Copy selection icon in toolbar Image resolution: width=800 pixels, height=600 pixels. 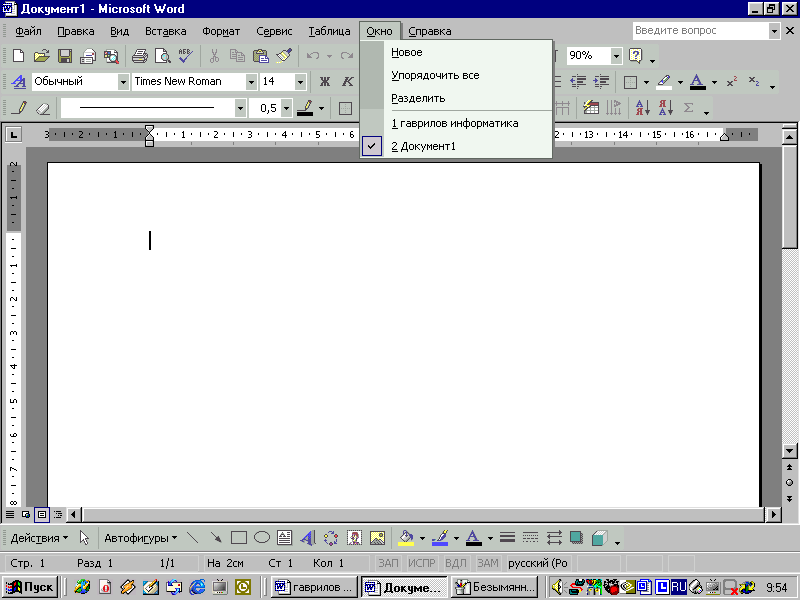tap(237, 55)
